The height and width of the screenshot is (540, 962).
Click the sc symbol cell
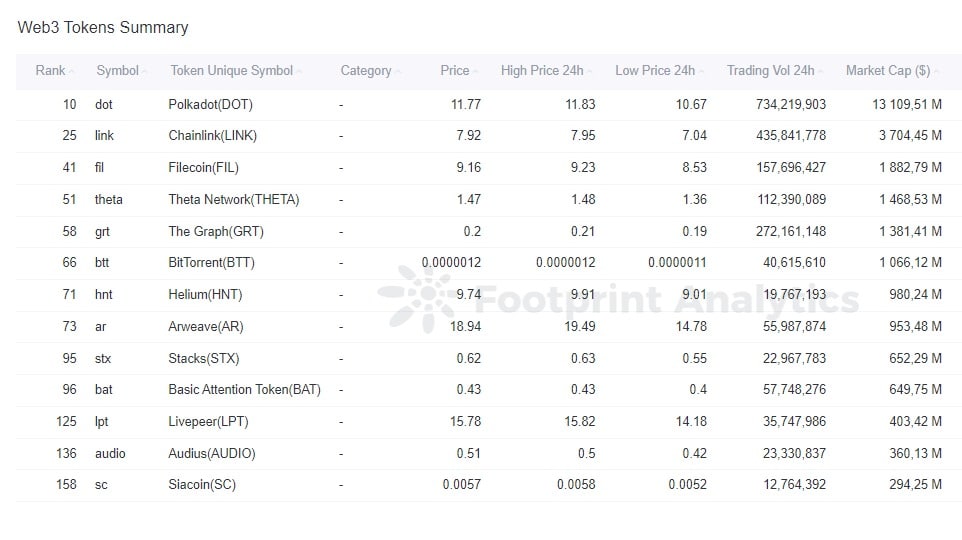tap(101, 485)
